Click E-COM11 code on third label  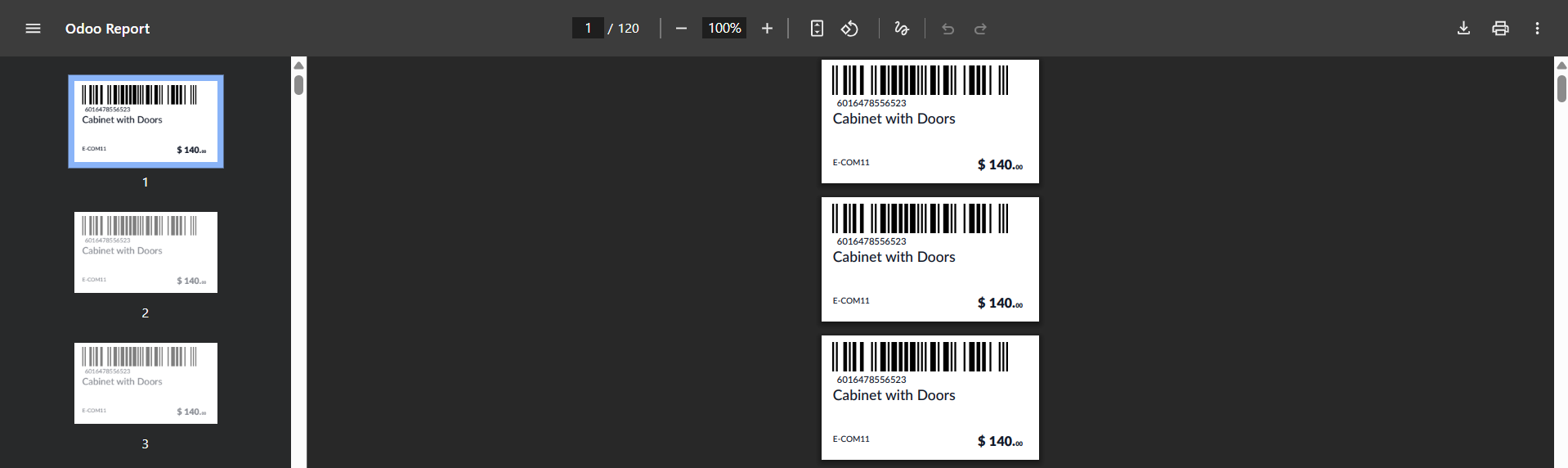(851, 439)
